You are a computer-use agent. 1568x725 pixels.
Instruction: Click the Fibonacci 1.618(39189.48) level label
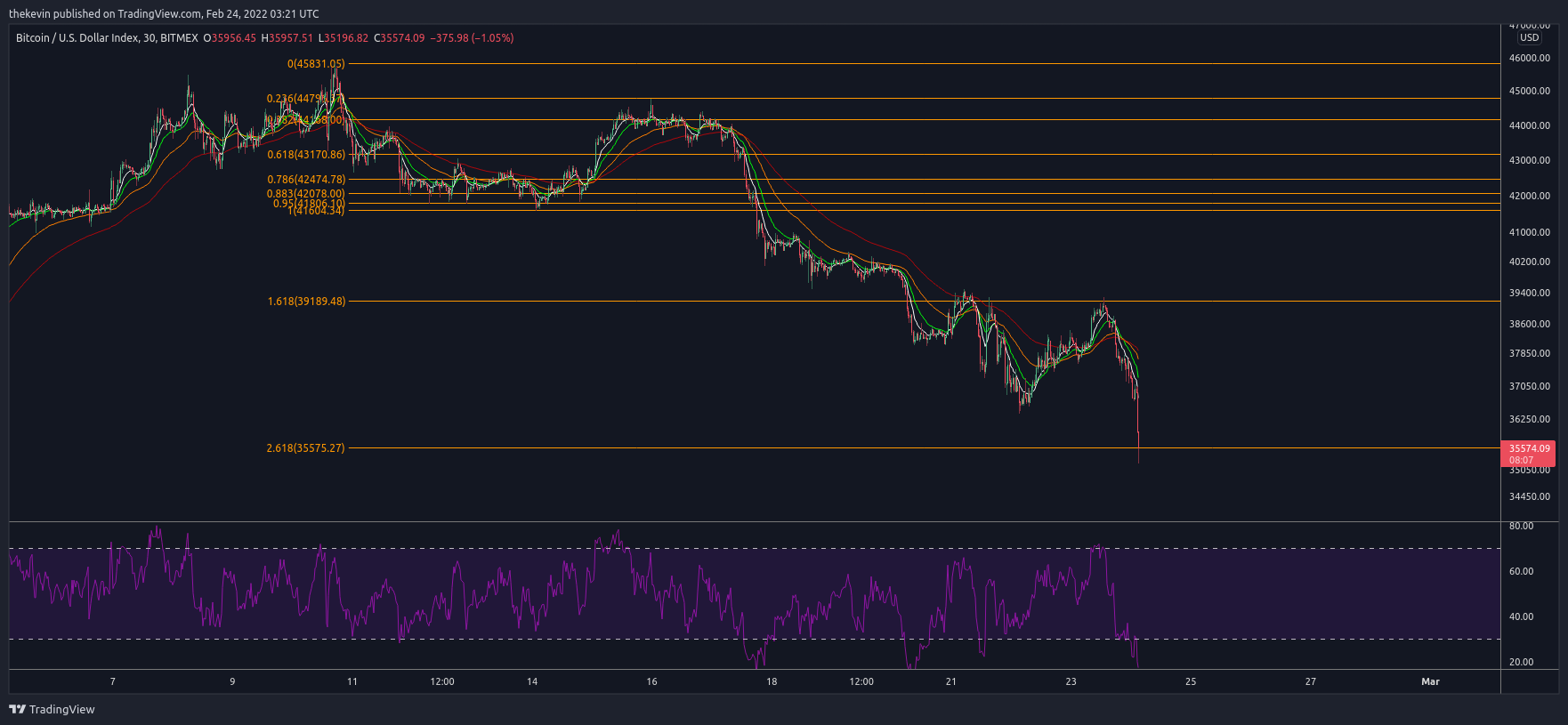point(306,302)
